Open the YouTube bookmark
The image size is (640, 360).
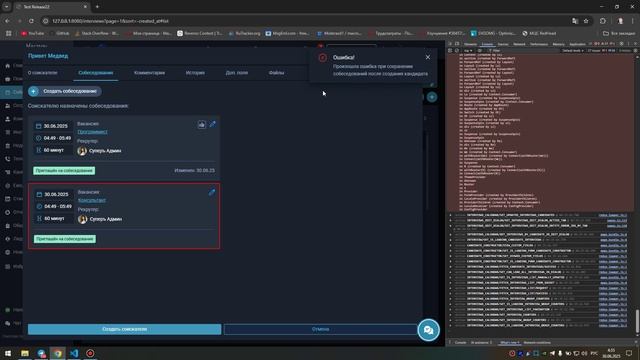(x=33, y=33)
